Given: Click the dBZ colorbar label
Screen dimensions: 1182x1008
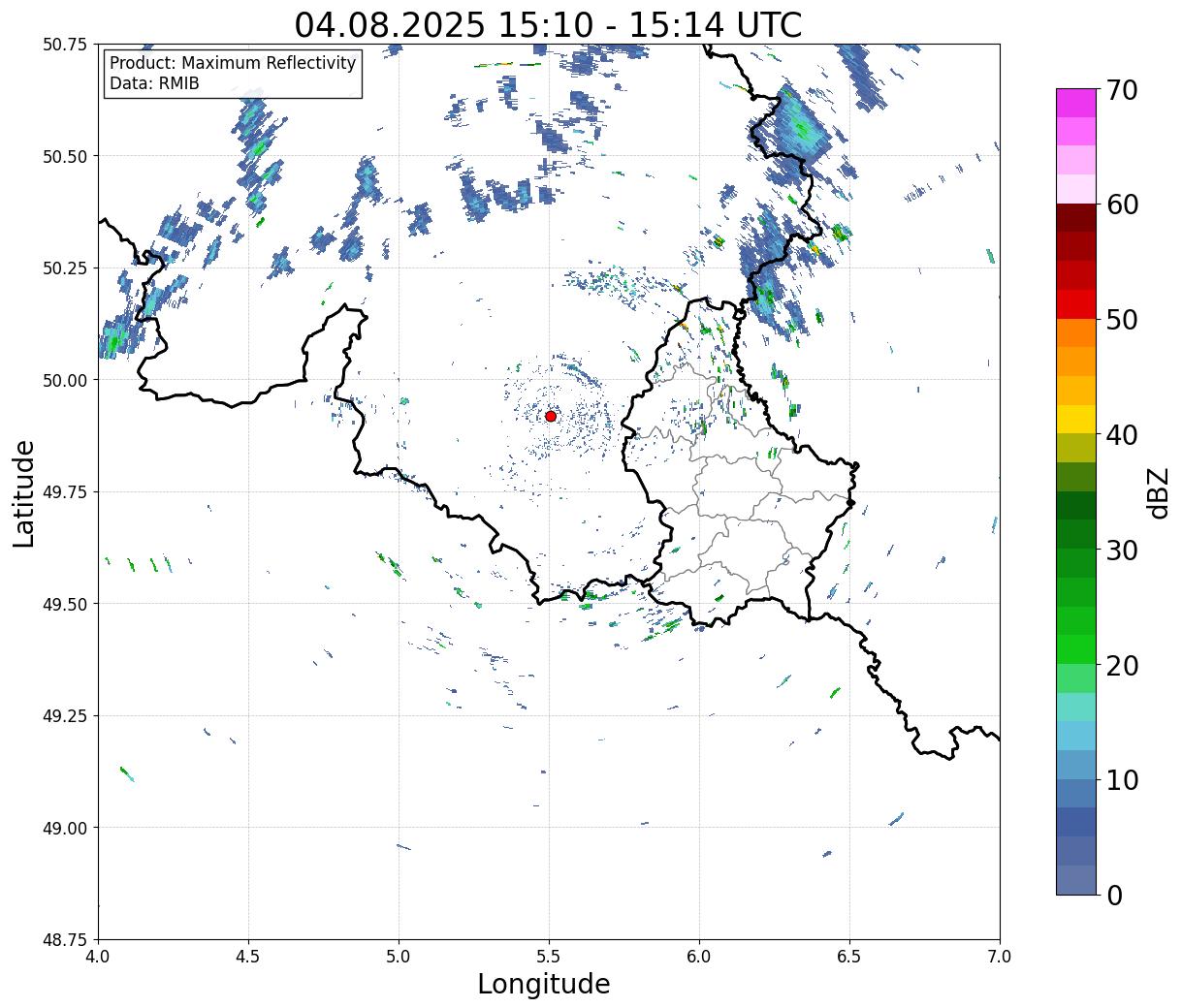Looking at the screenshot, I should pos(1159,491).
